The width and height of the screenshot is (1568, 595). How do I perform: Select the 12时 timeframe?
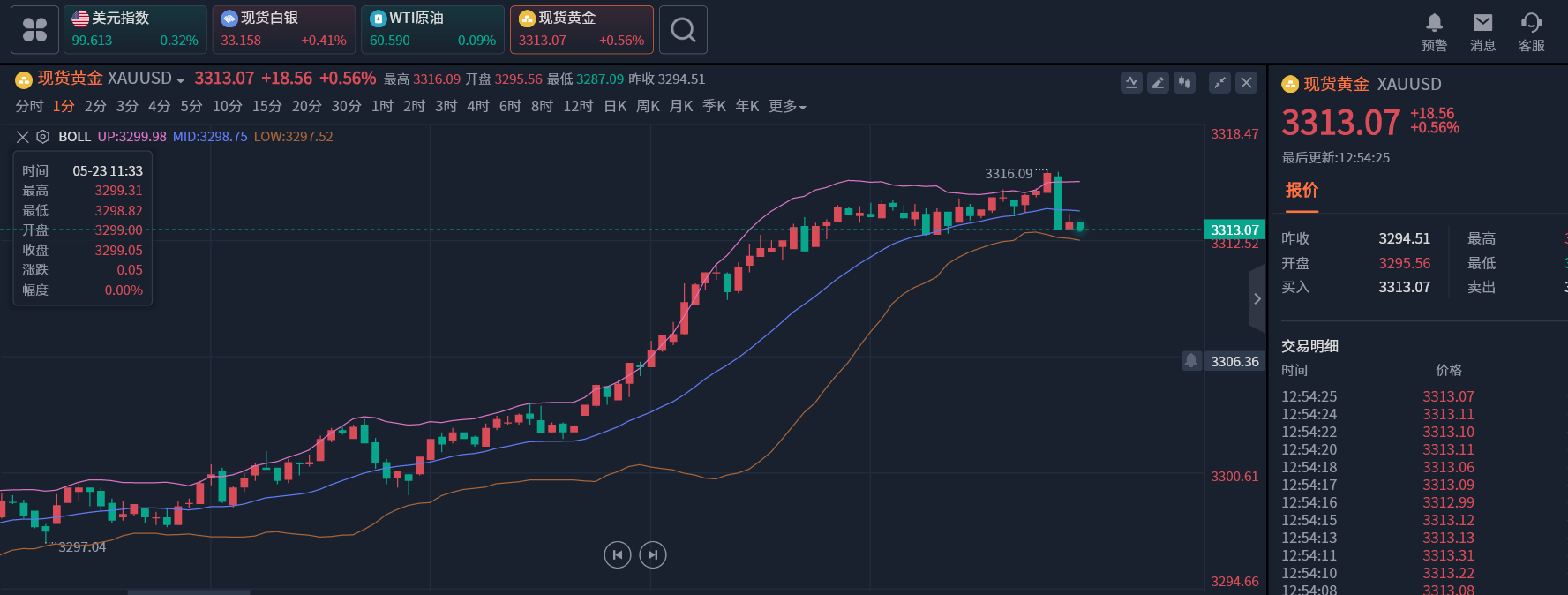(x=578, y=106)
